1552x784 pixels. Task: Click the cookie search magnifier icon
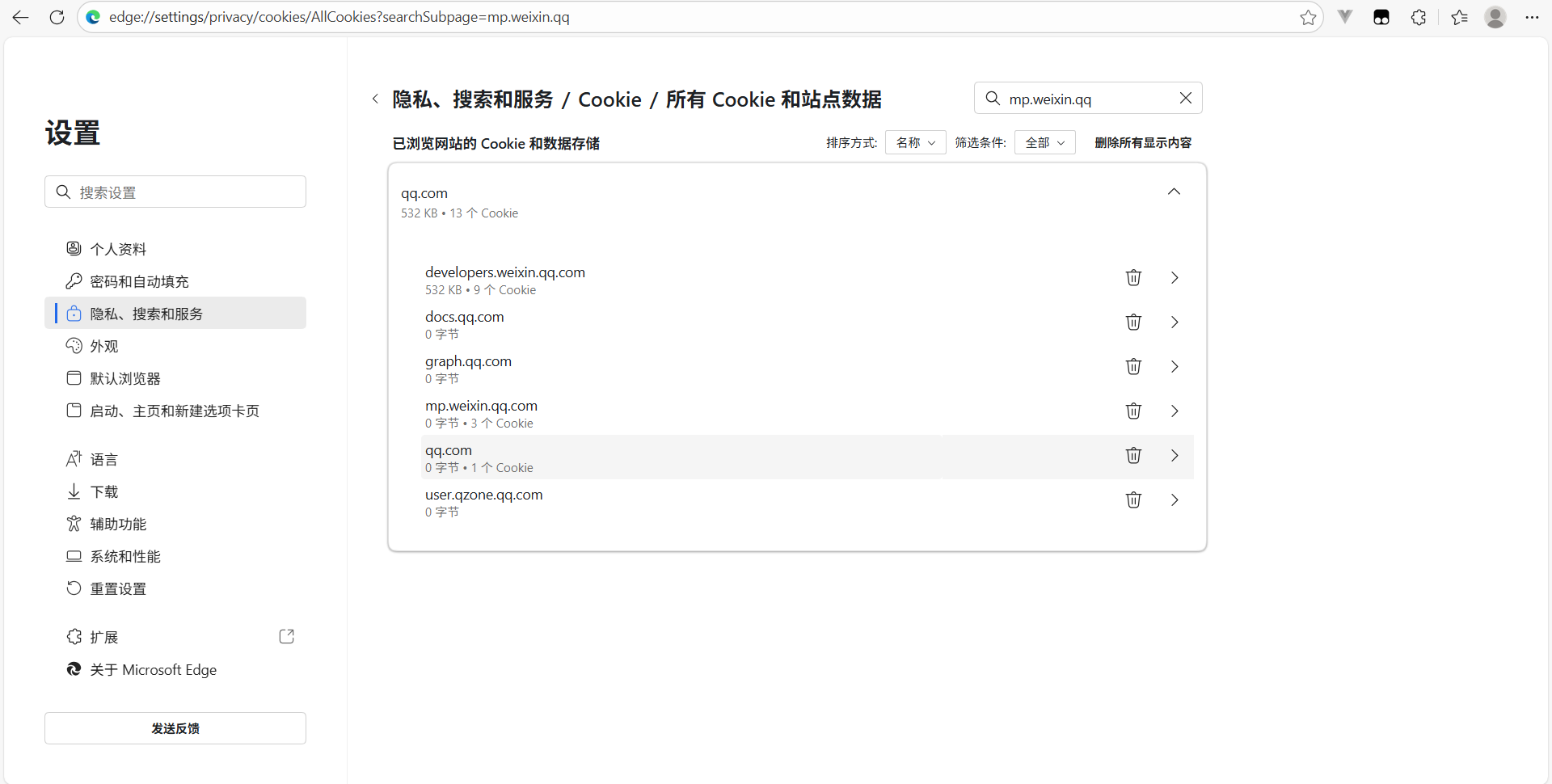993,99
